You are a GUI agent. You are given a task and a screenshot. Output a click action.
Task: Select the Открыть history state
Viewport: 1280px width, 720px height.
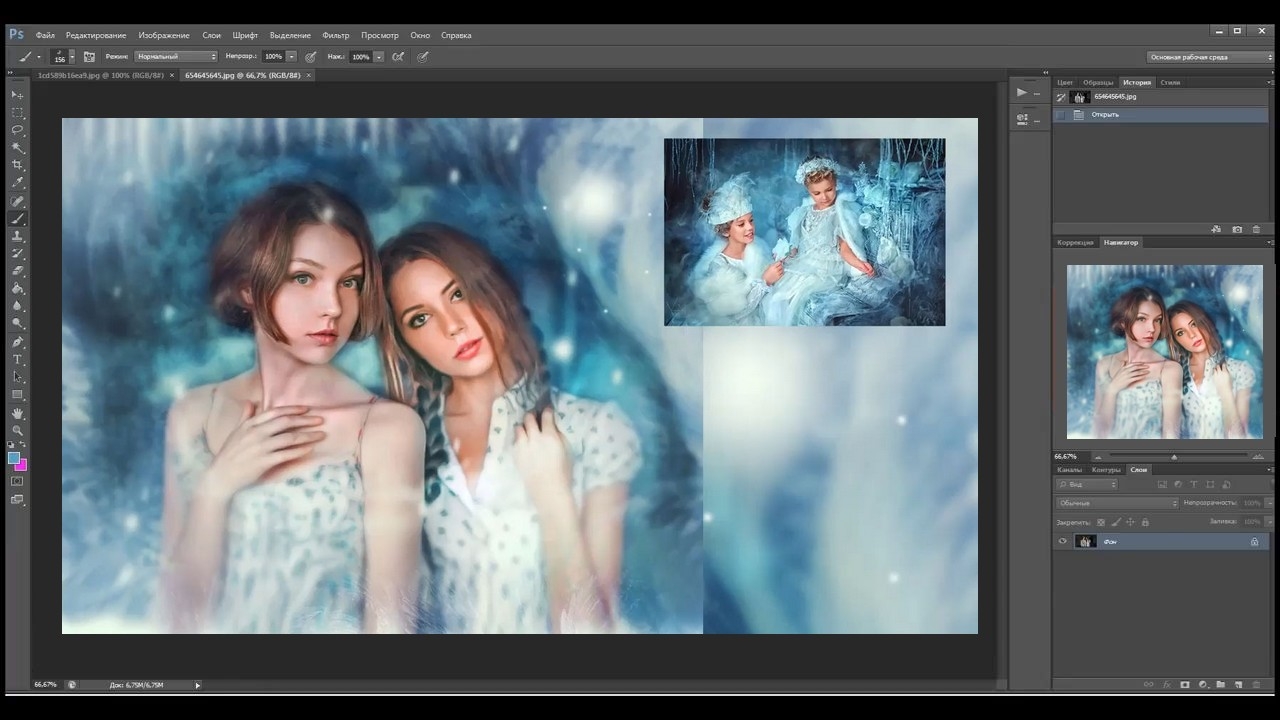[1162, 115]
